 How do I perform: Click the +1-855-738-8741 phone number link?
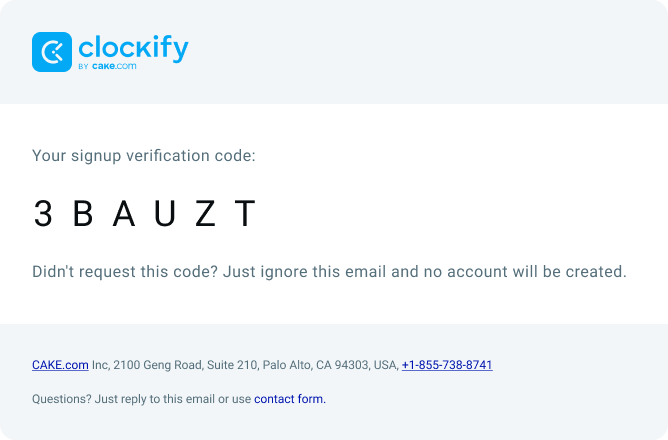(447, 365)
